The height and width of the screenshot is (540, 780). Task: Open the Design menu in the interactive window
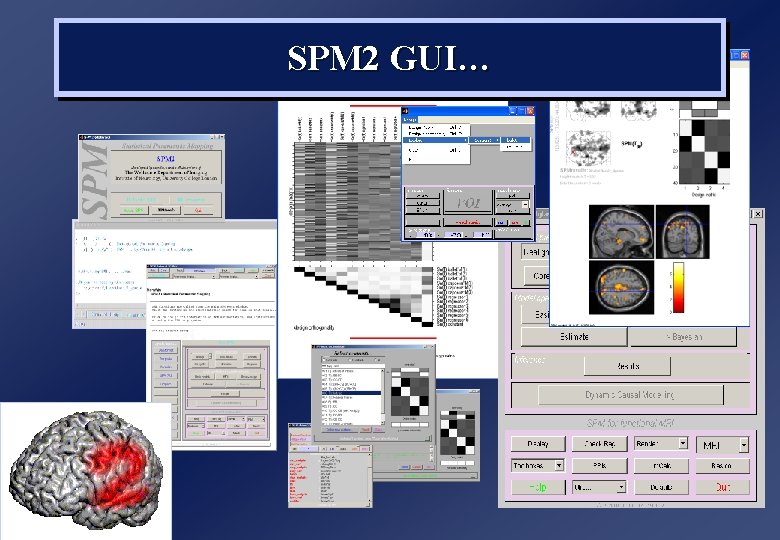tap(410, 119)
